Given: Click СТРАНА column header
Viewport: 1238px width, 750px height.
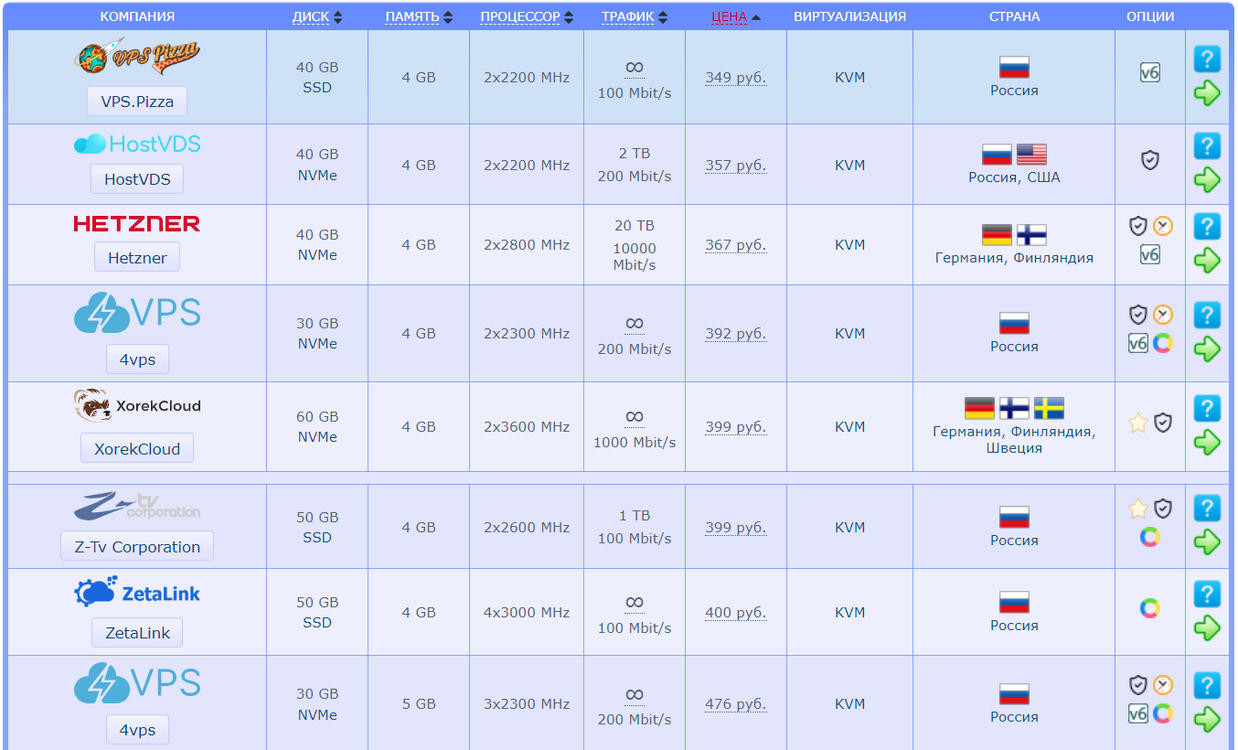Looking at the screenshot, I should pyautogui.click(x=1014, y=16).
